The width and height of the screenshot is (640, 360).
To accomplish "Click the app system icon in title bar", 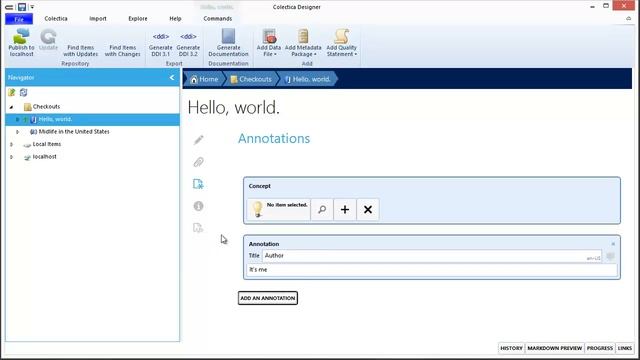I will 9,7.
